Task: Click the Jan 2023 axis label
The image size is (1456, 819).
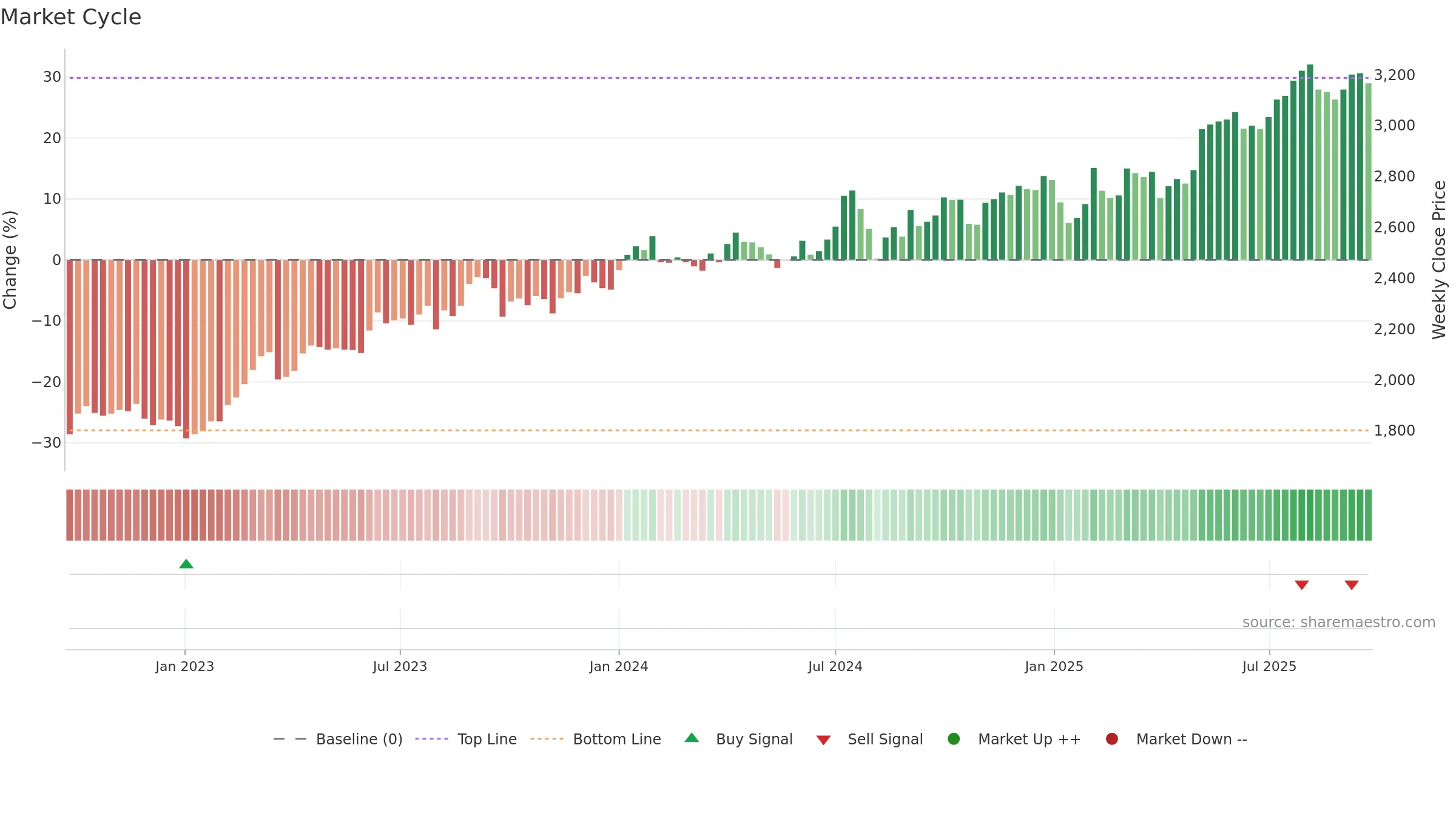Action: point(184,667)
